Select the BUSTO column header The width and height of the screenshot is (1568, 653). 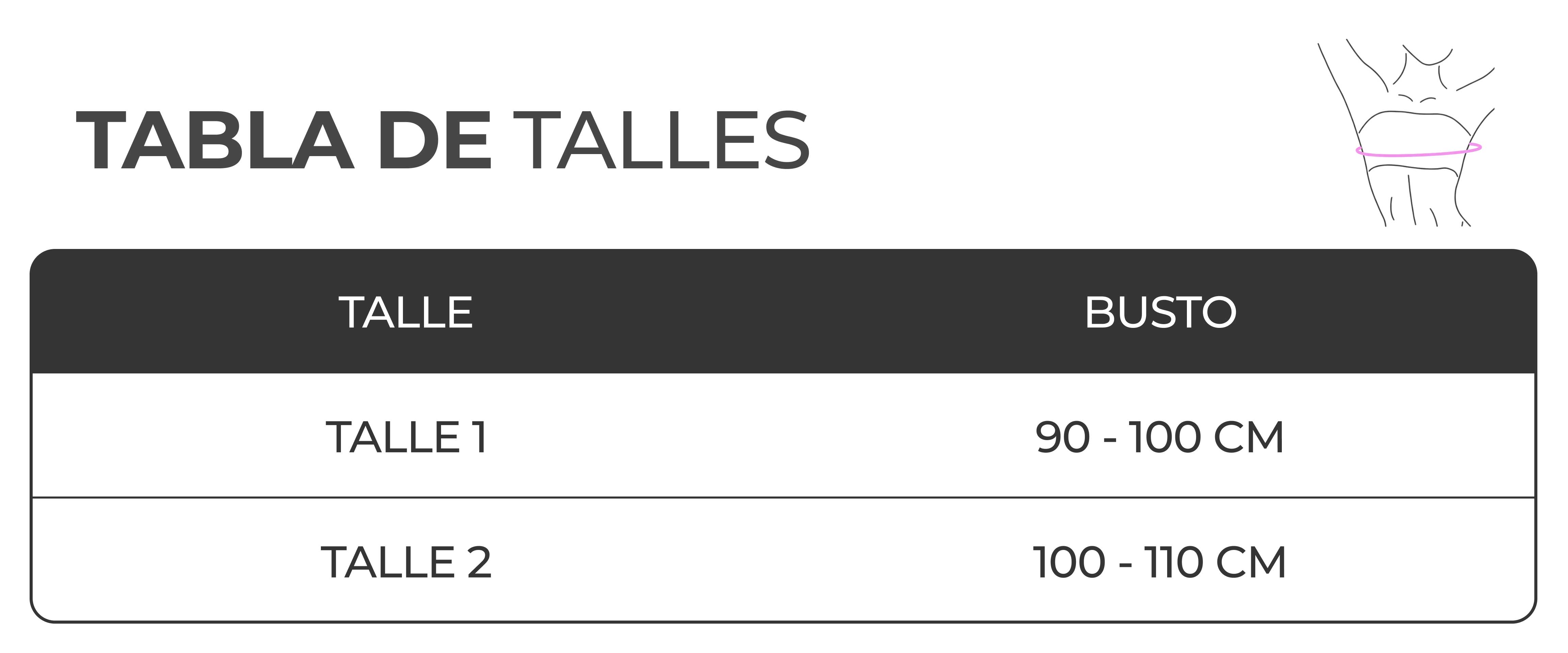[x=1160, y=313]
